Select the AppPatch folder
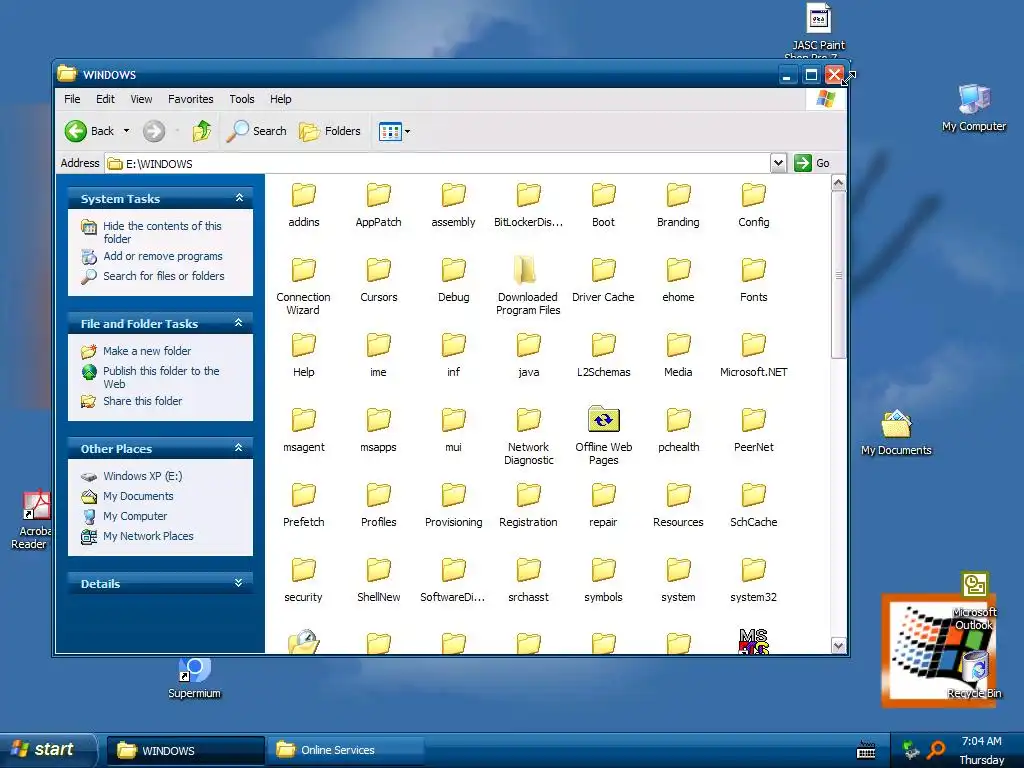This screenshot has height=768, width=1024. [379, 205]
